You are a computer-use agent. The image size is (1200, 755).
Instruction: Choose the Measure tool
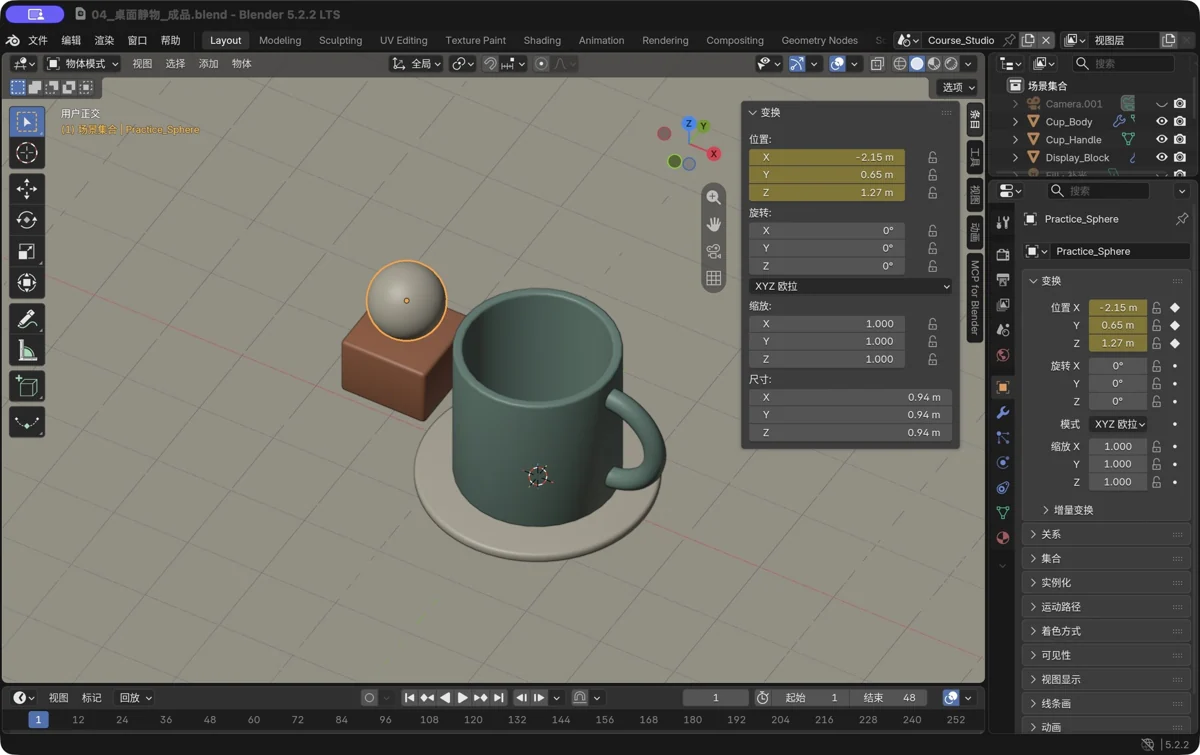[x=27, y=351]
